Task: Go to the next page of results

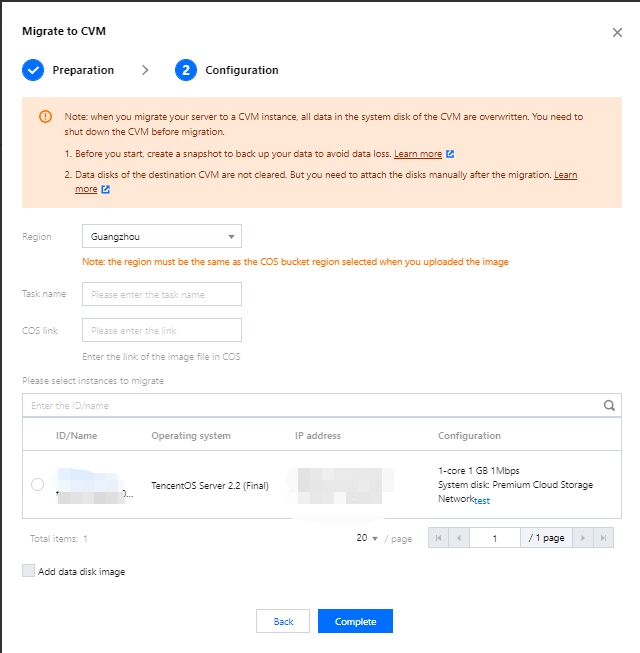Action: click(582, 538)
